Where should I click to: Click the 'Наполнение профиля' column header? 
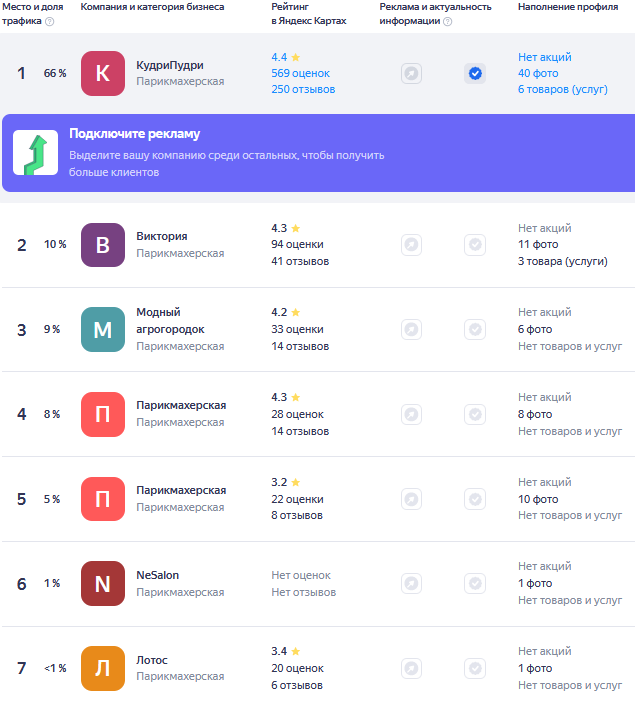click(568, 7)
